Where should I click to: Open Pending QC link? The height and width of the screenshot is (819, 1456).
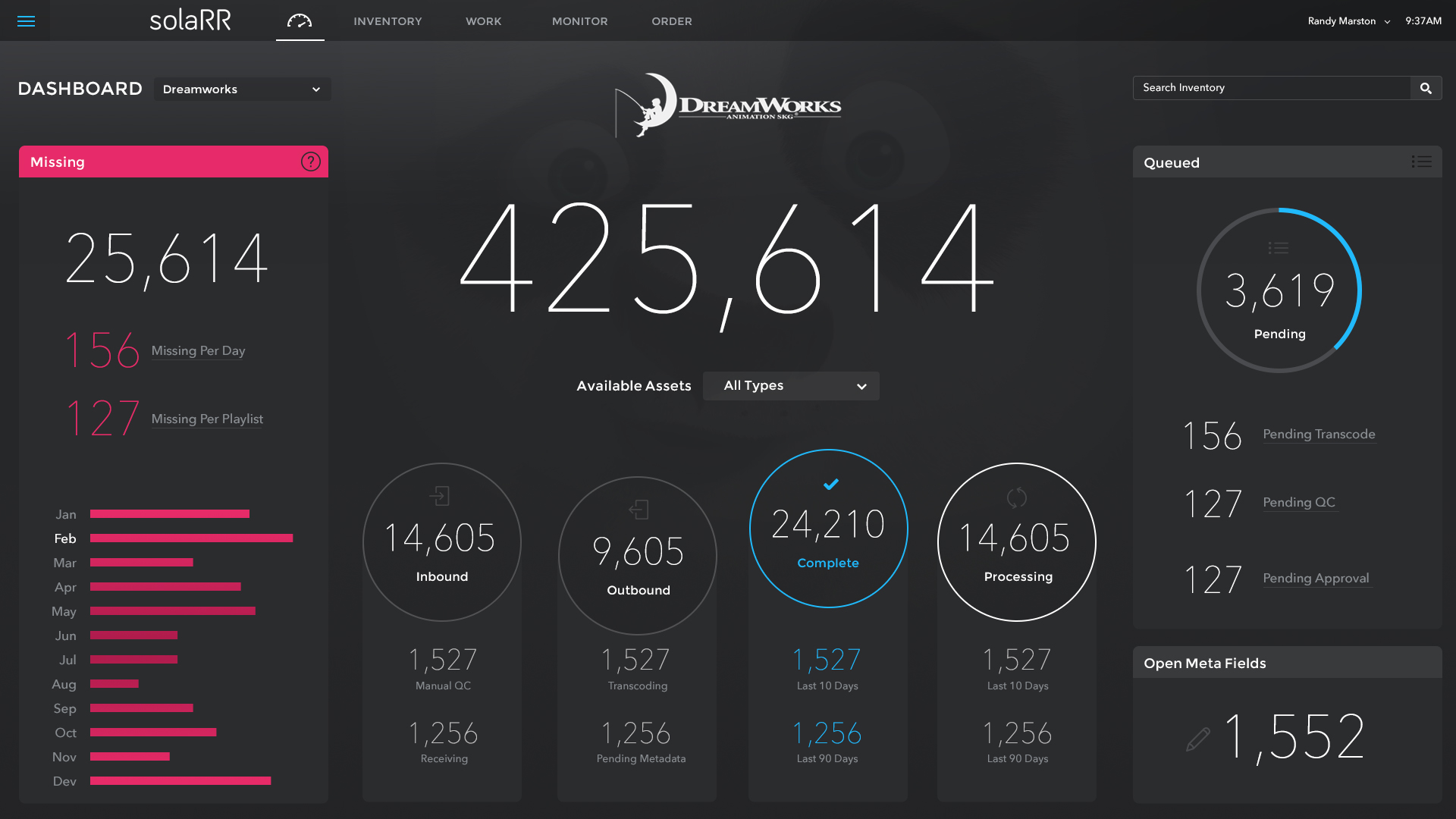pyautogui.click(x=1299, y=503)
